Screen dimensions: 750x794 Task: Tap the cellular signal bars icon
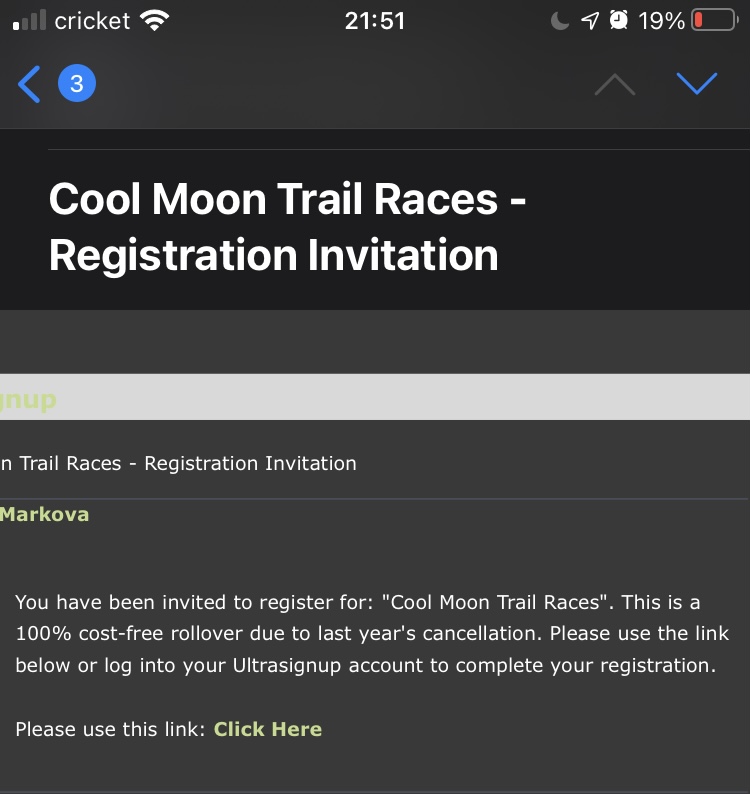pyautogui.click(x=30, y=21)
